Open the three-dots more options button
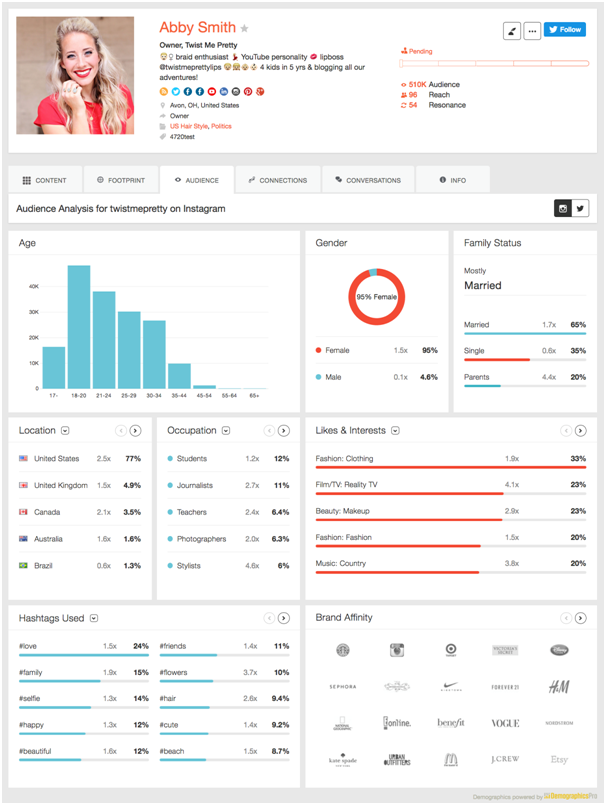Screen dimensions: 606x805 532,30
